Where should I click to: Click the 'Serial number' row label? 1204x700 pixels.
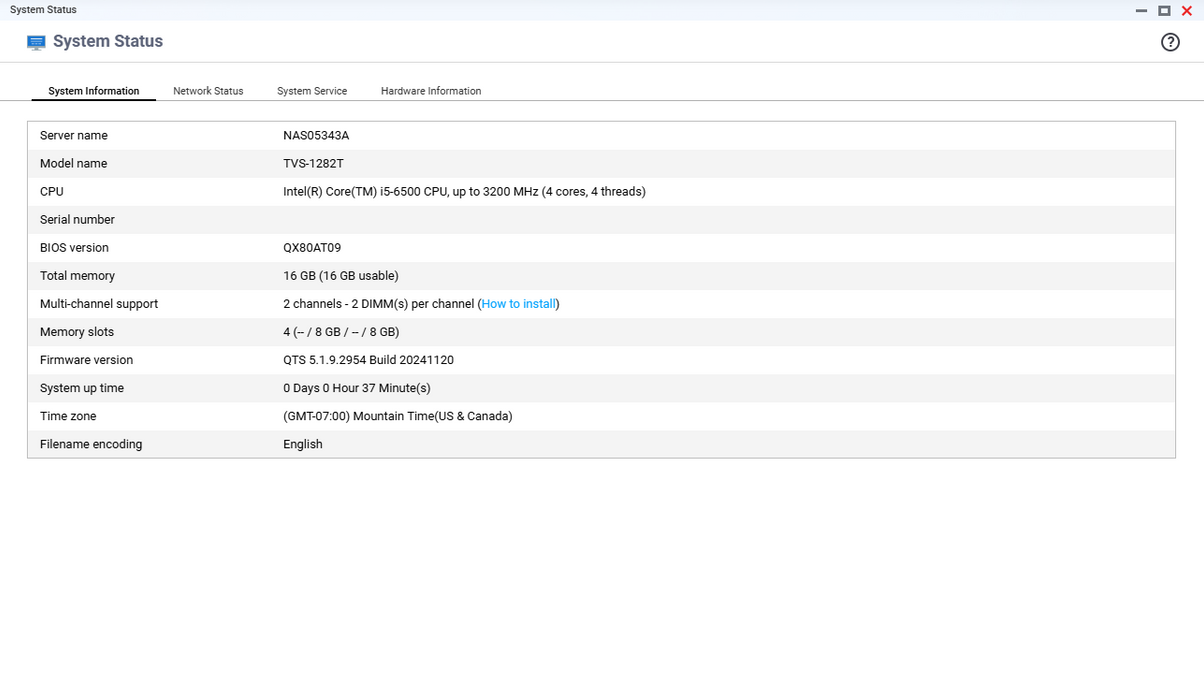pos(77,220)
